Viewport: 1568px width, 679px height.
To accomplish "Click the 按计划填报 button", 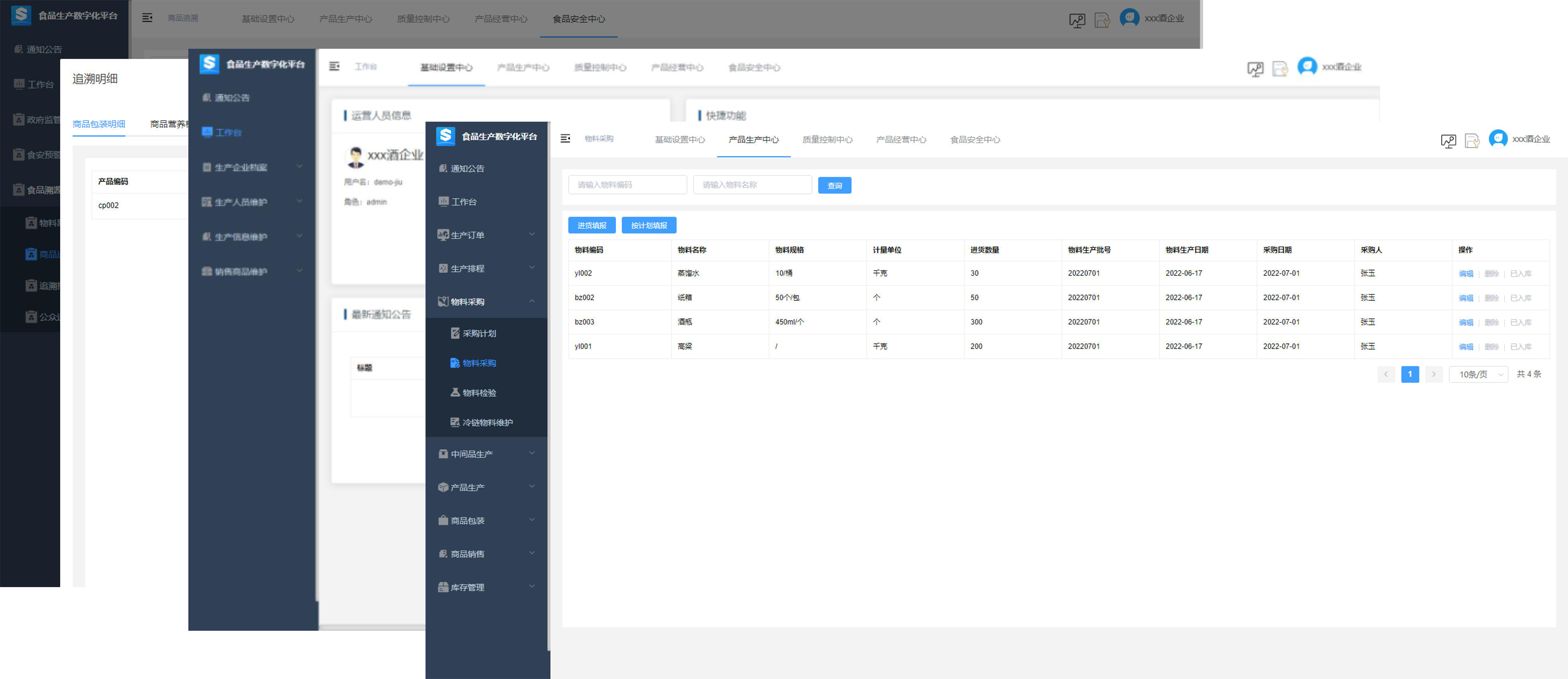I will pos(649,226).
